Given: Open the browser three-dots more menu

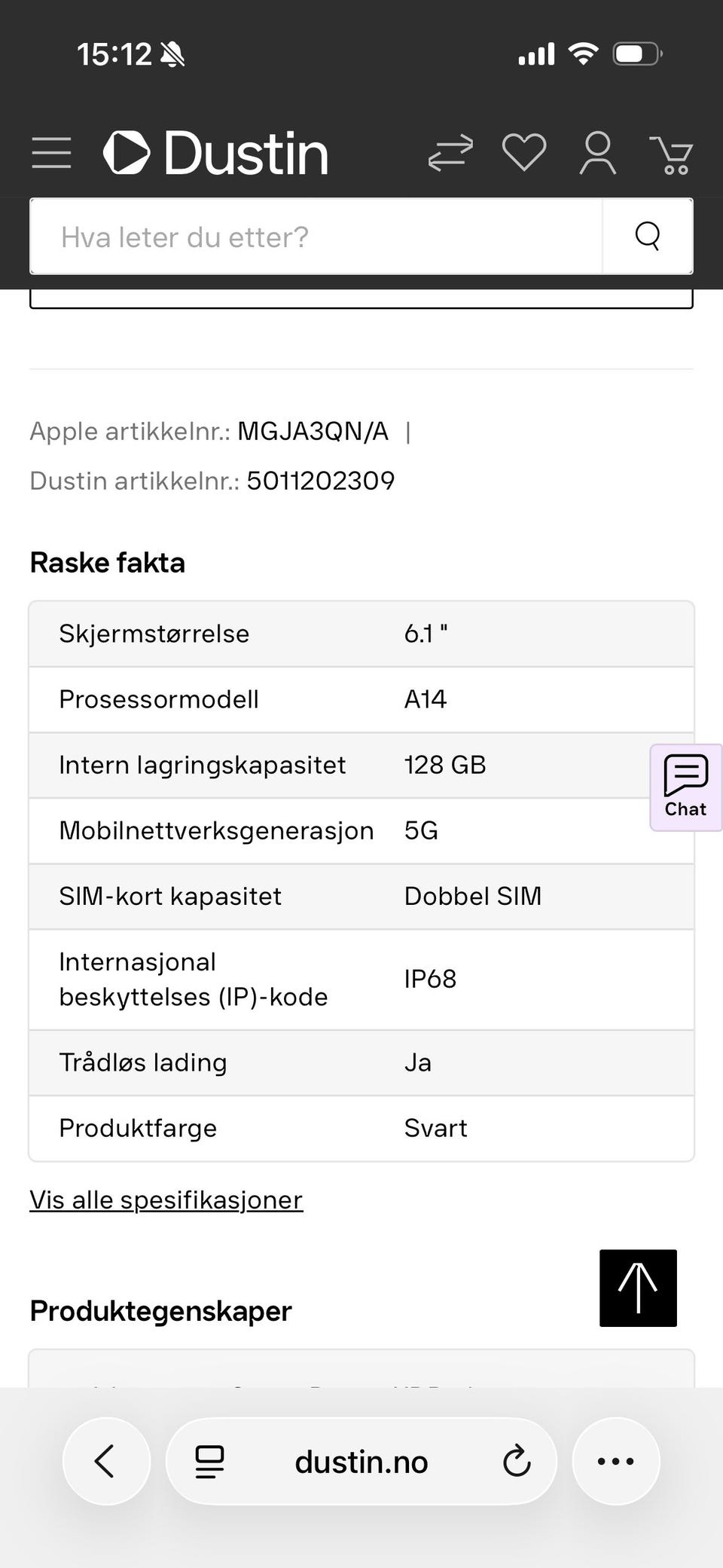Looking at the screenshot, I should coord(616,1461).
